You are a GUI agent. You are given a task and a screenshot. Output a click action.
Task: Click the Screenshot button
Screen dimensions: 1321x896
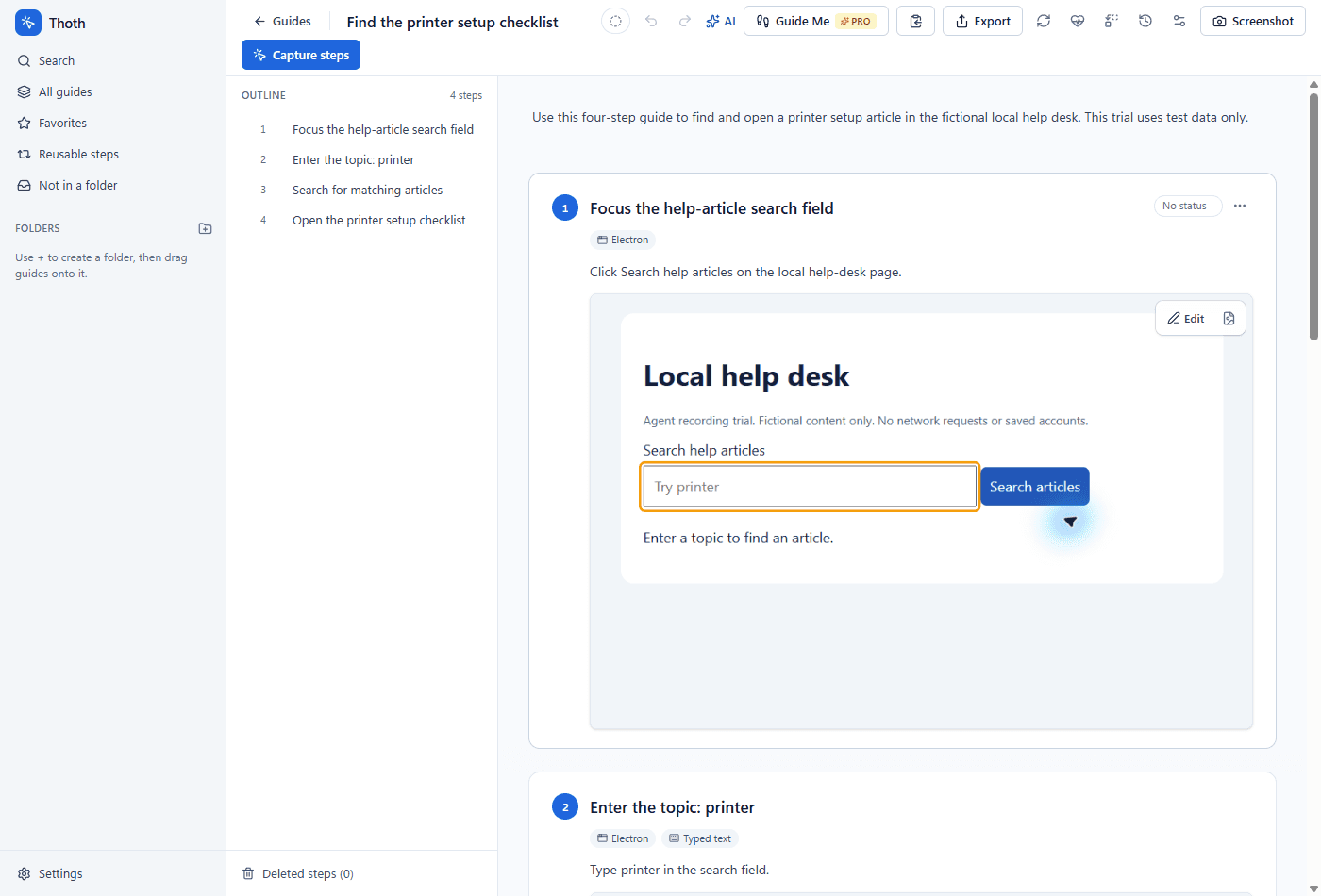pos(1253,21)
